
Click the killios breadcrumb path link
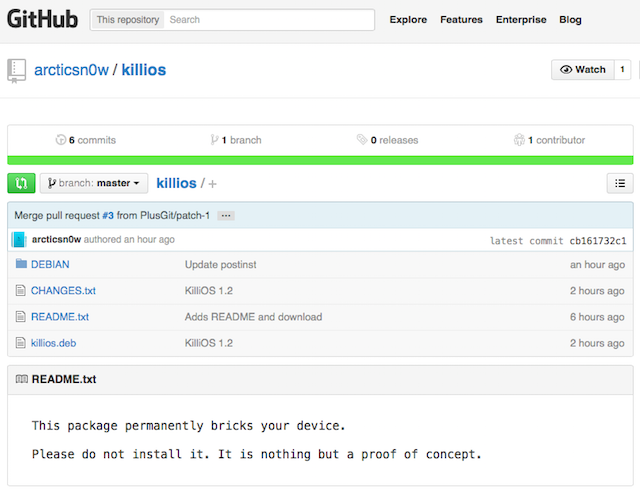[x=176, y=183]
